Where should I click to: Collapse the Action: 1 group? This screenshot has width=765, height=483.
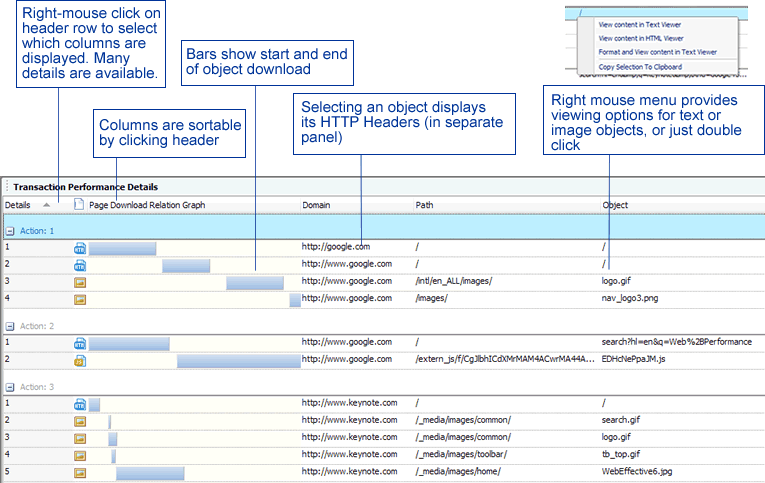[x=10, y=231]
